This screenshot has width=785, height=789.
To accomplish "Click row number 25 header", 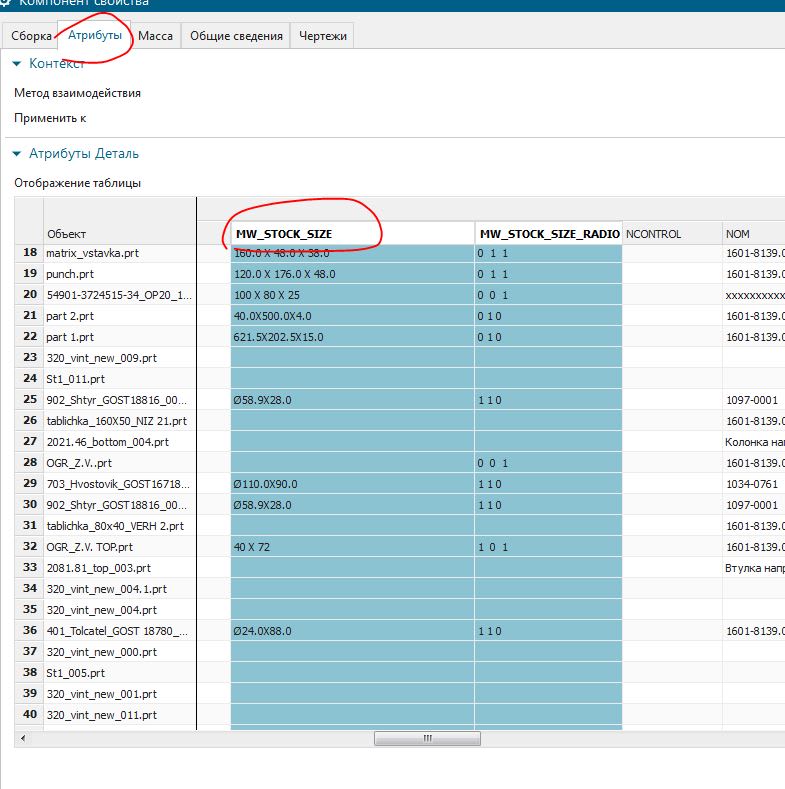I will [30, 400].
